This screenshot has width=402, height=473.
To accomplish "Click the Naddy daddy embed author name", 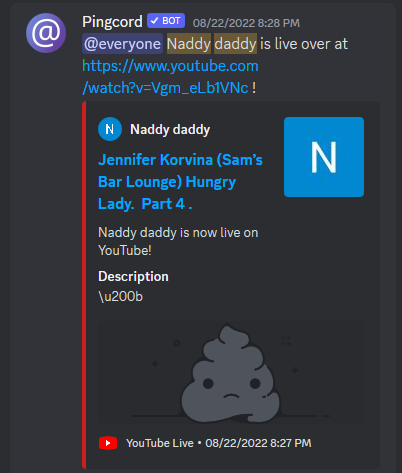I will click(170, 129).
